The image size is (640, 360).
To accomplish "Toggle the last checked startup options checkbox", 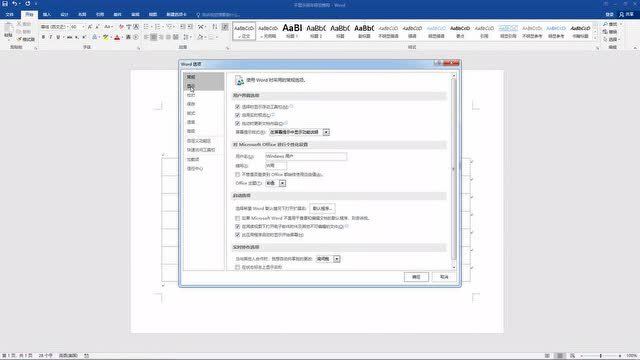I will [238, 235].
